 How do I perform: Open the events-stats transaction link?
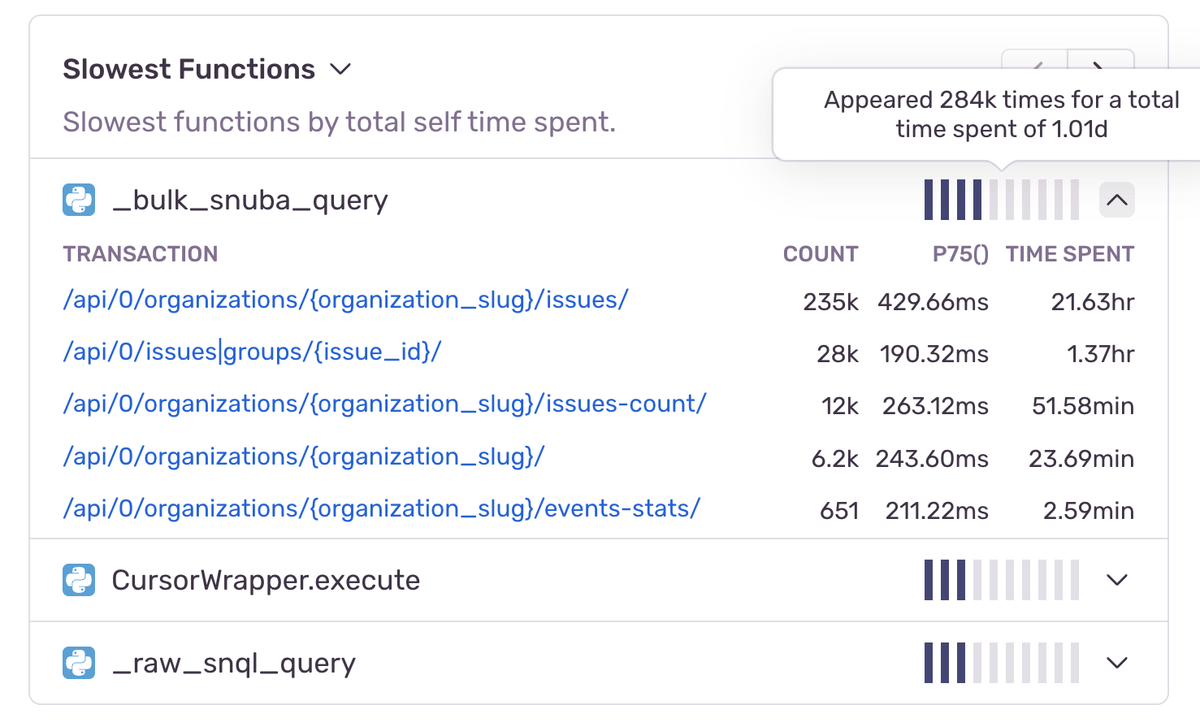pos(380,508)
